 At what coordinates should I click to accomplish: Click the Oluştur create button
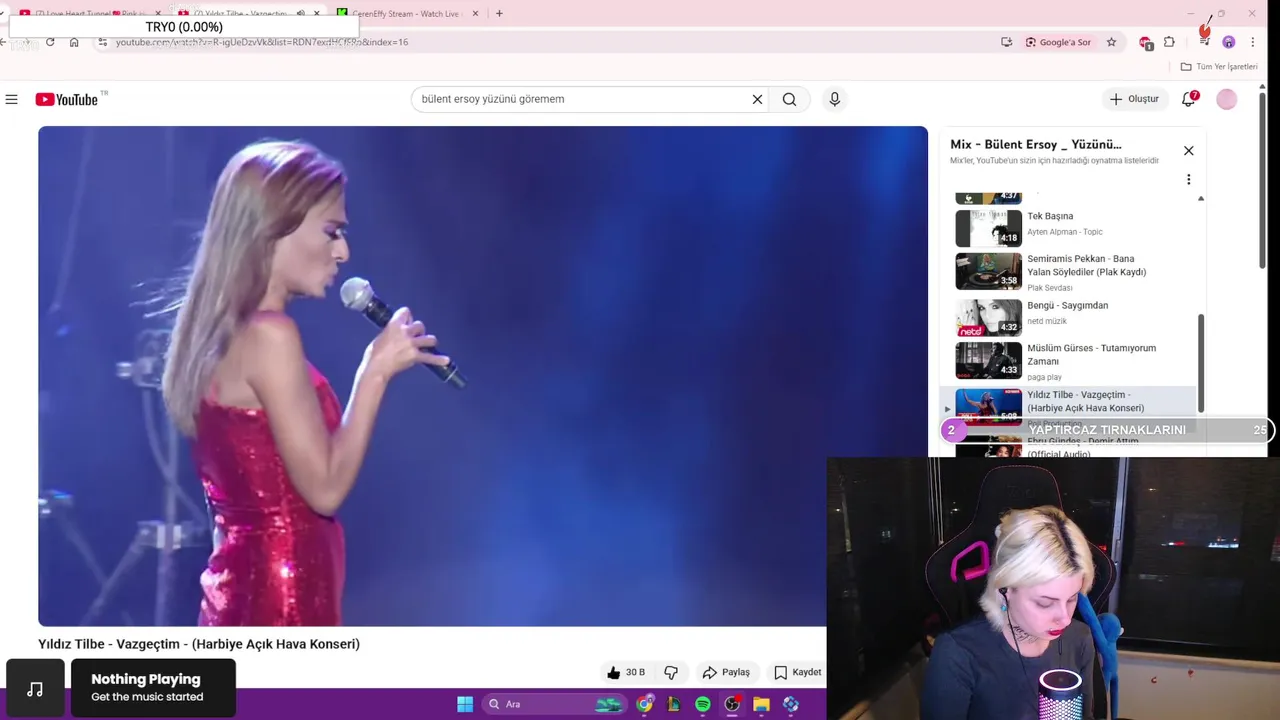pyautogui.click(x=1134, y=99)
